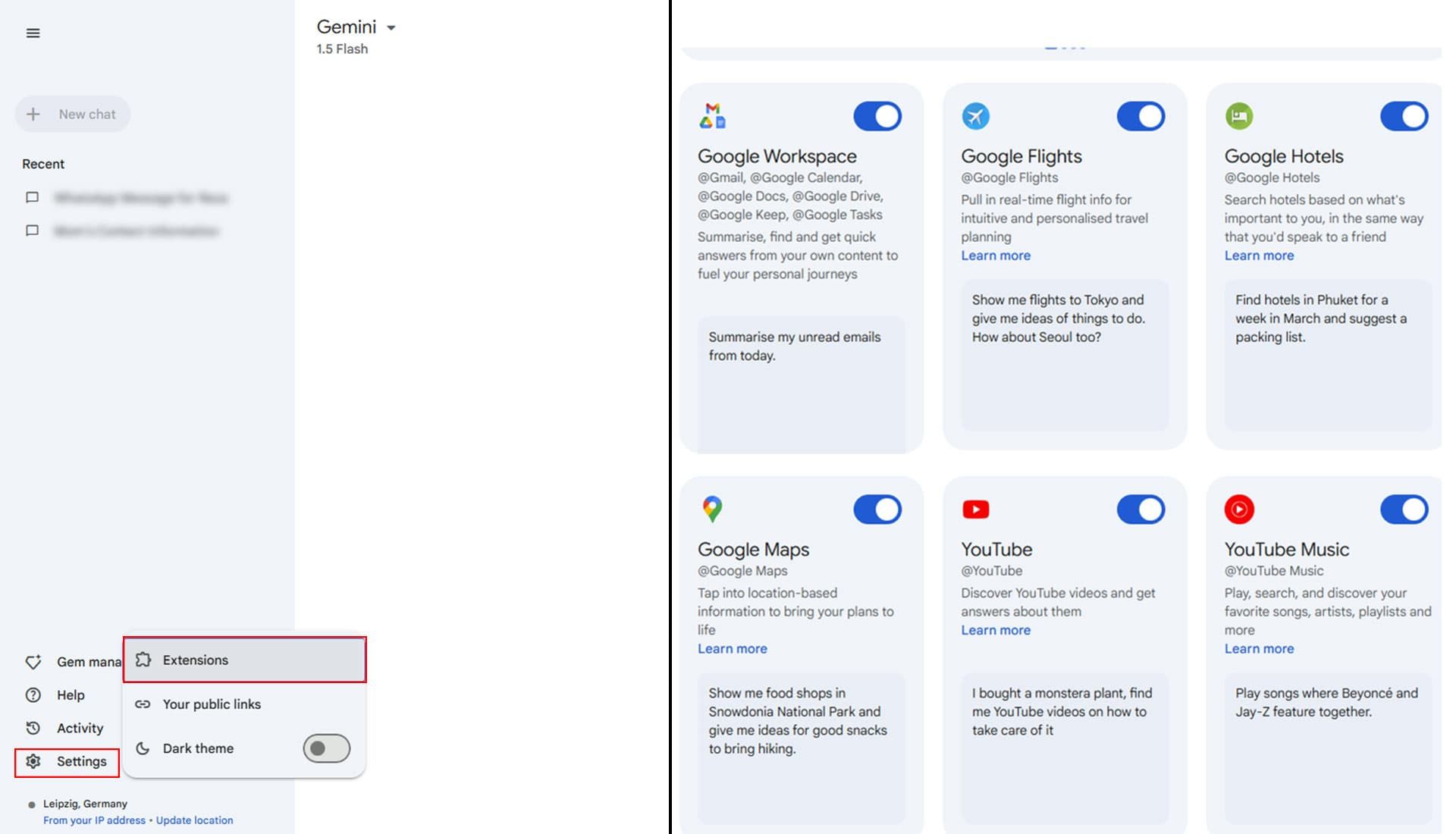
Task: Click the hamburger menu icon
Action: 33,33
